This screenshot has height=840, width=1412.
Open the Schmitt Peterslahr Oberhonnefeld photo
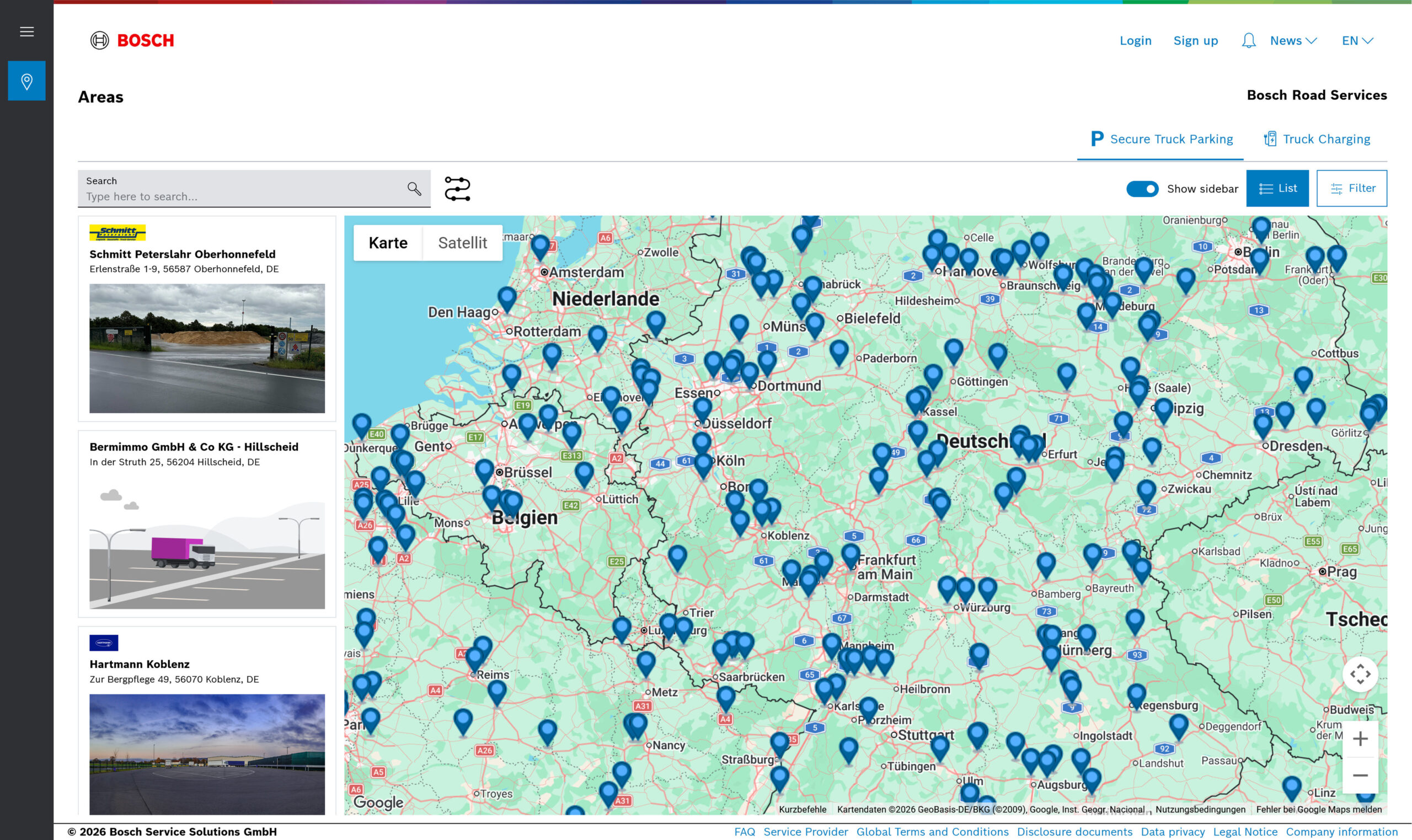(x=207, y=349)
